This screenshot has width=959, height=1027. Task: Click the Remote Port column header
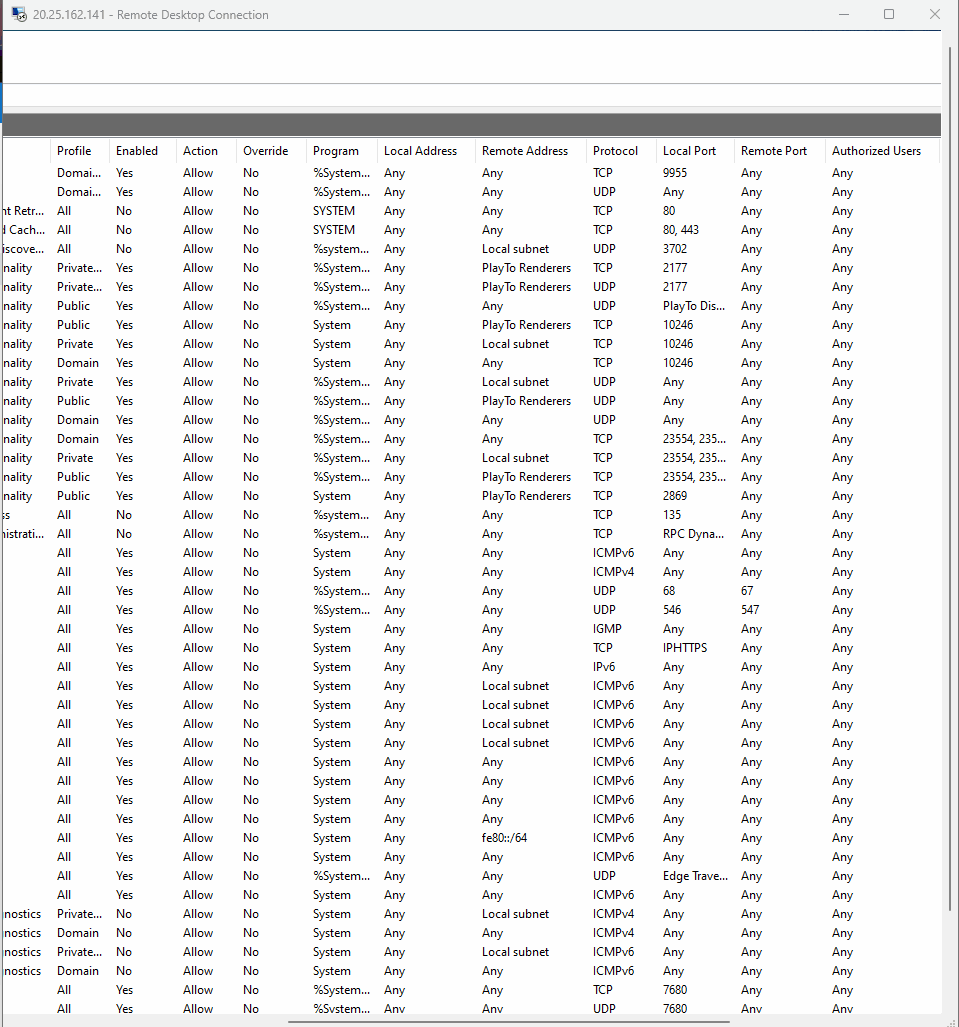pos(774,151)
